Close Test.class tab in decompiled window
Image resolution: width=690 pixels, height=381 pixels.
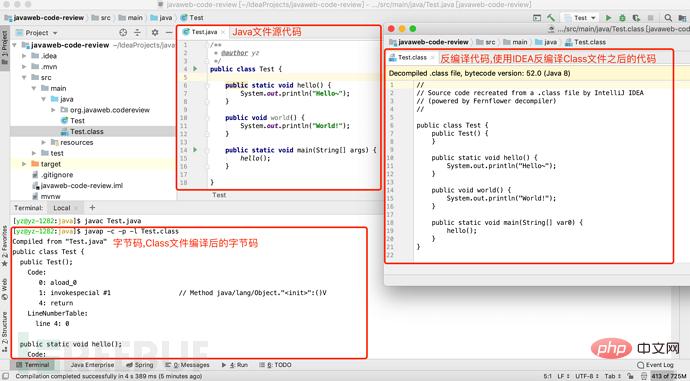432,57
